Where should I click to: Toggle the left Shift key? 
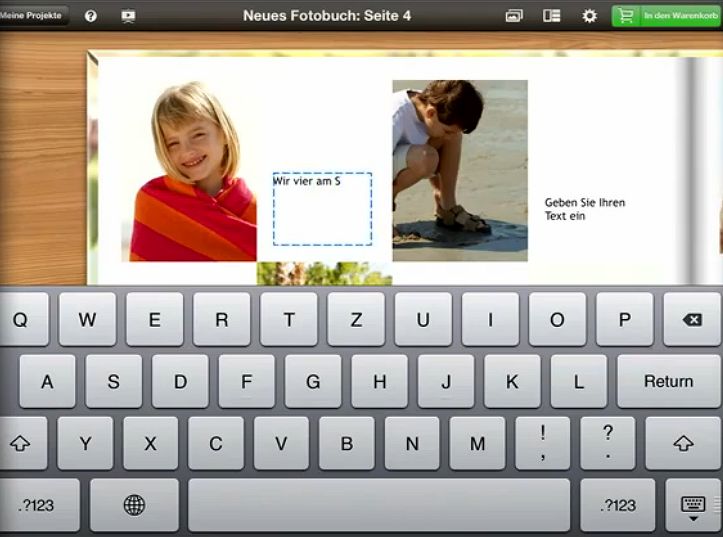pyautogui.click(x=21, y=443)
